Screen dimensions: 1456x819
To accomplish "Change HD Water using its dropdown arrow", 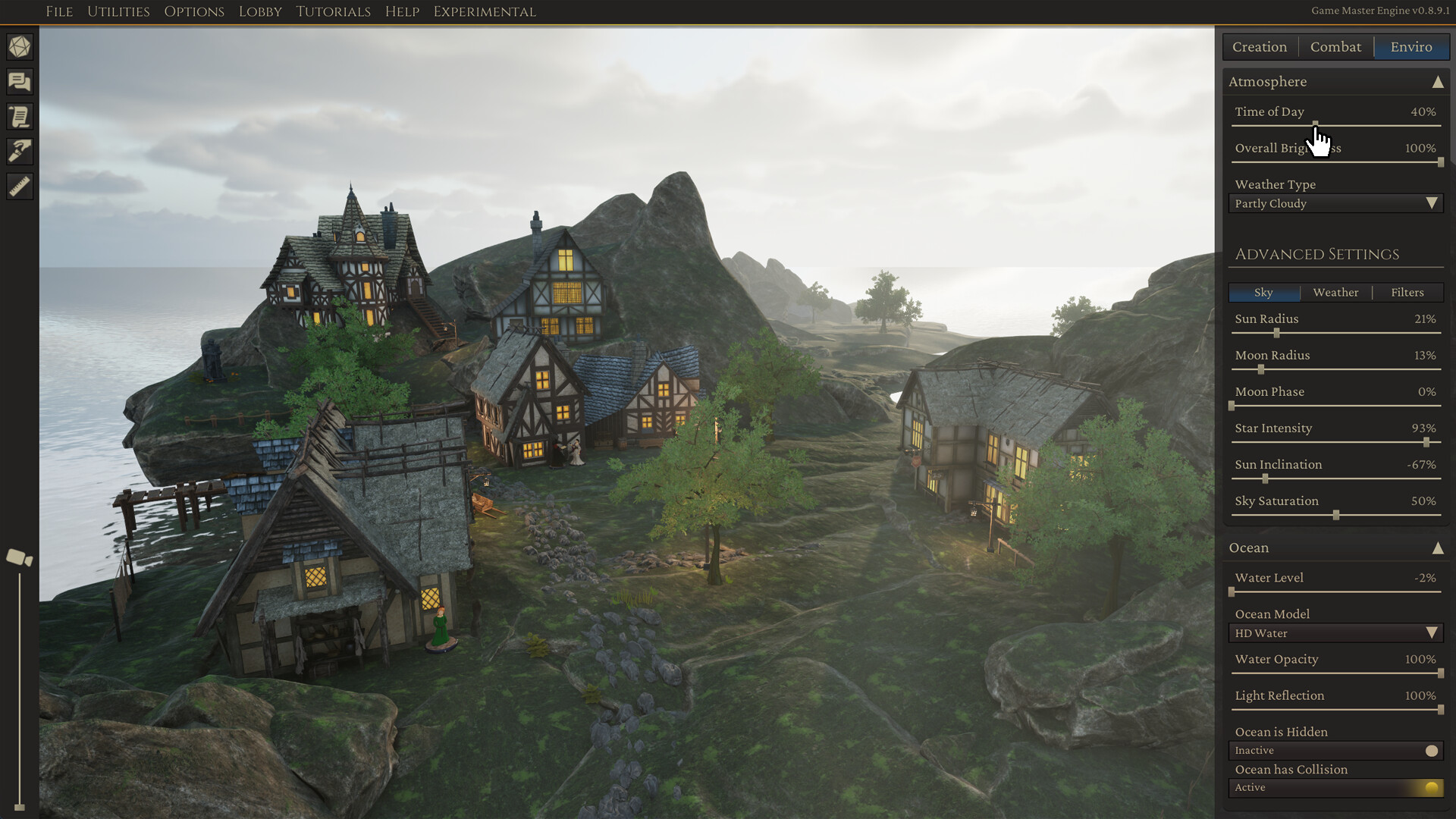I will (1432, 633).
